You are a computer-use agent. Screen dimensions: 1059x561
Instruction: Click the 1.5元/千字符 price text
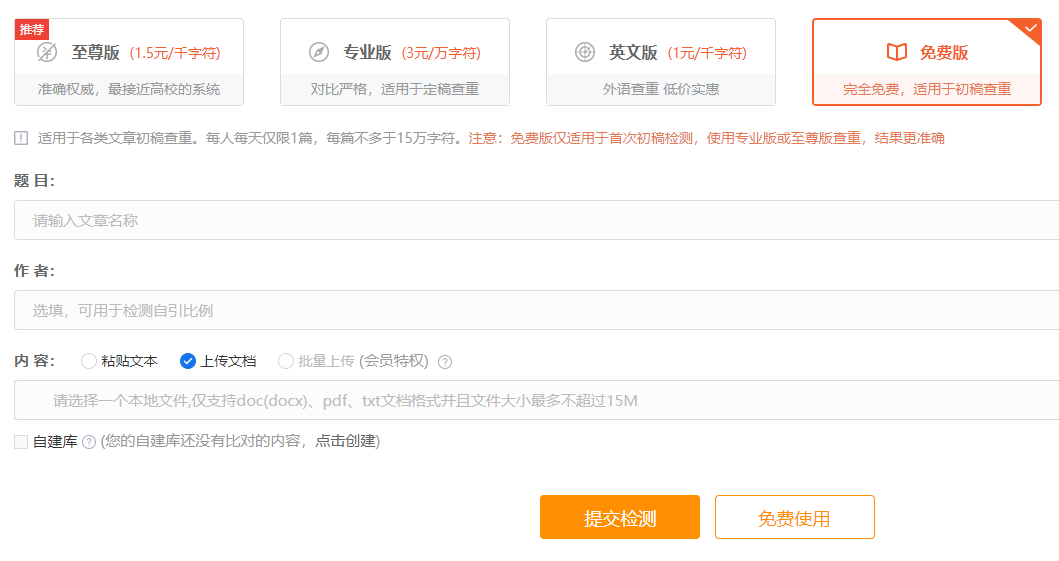tap(175, 53)
